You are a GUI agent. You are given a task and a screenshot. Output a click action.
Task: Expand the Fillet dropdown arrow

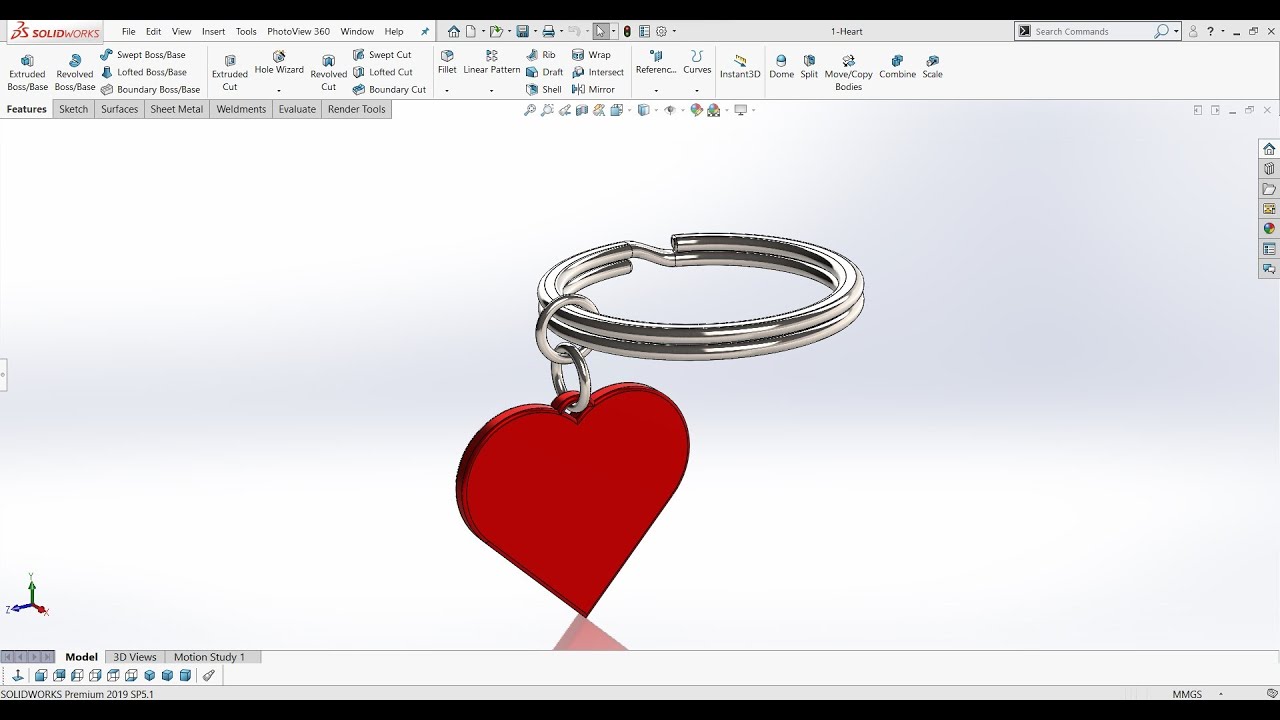pyautogui.click(x=447, y=90)
